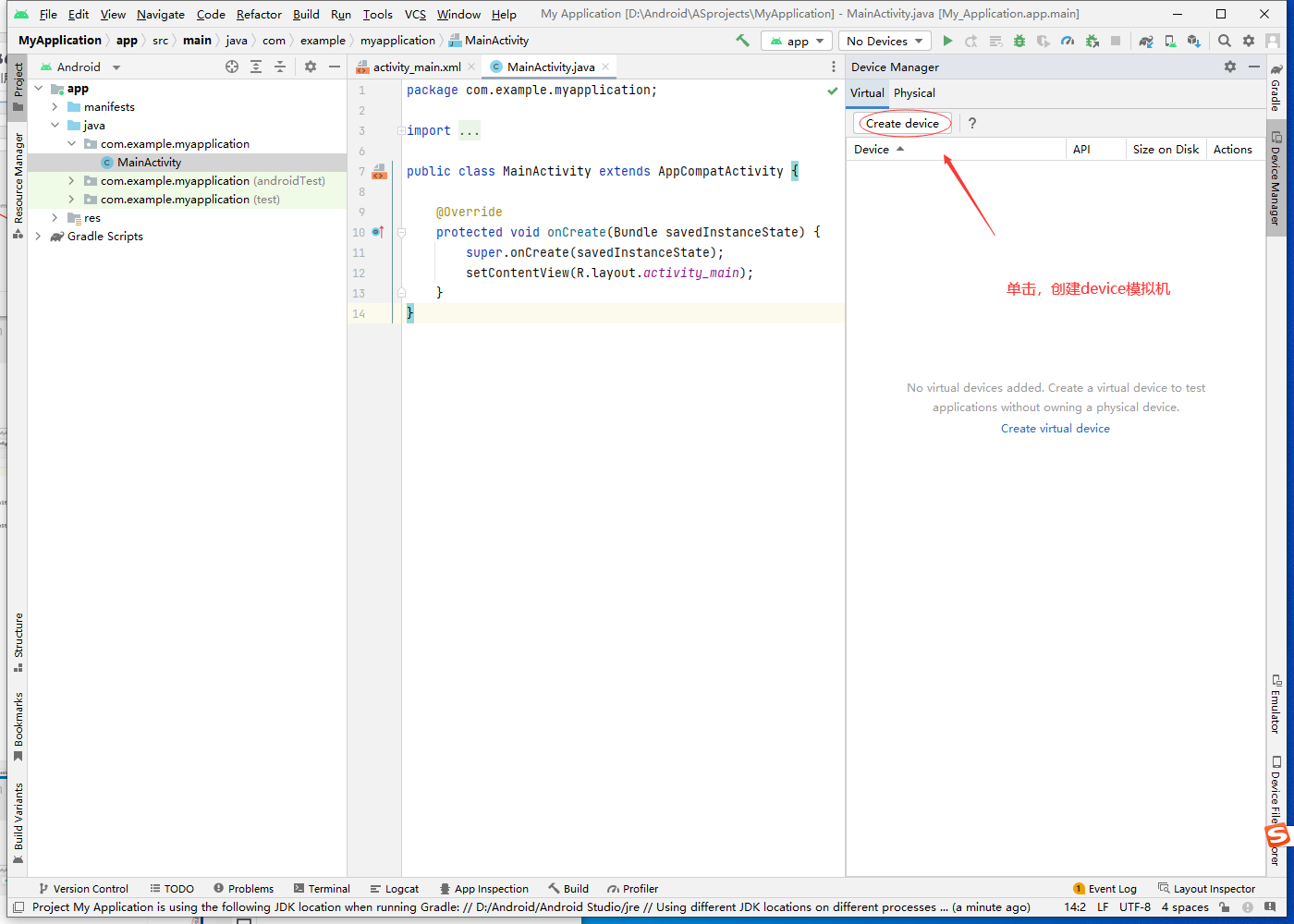Screen dimensions: 1294x924
Task: Switch to the activity_main.xml editor tab
Action: 417,67
